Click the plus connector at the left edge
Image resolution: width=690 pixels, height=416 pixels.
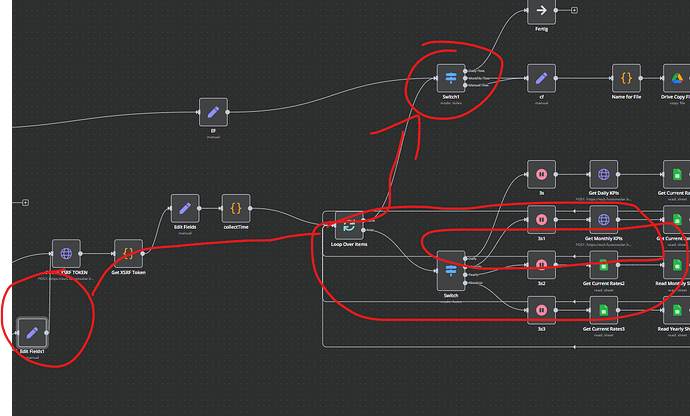pyautogui.click(x=26, y=202)
